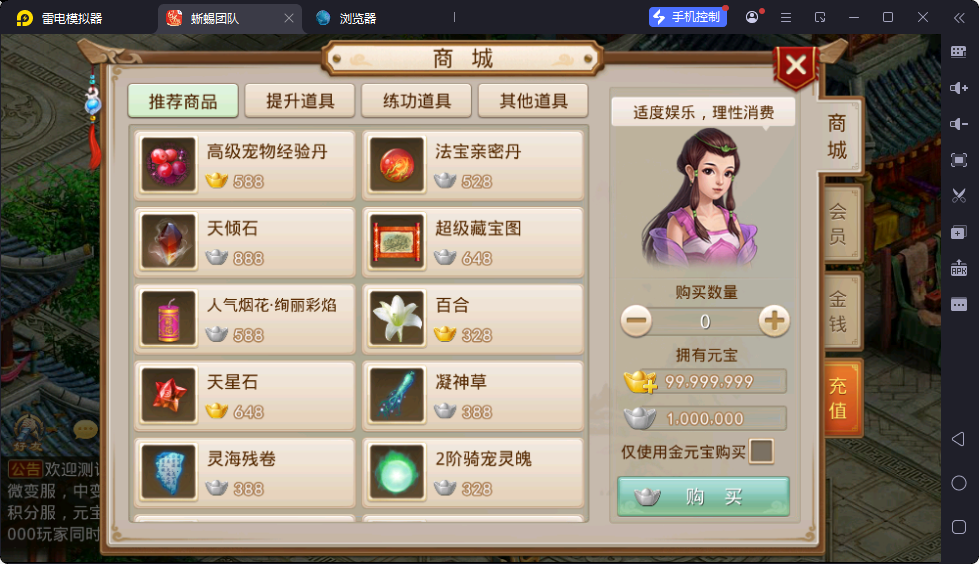Pick the 法宝亲密丹 red orb icon
Image resolution: width=979 pixels, height=564 pixels.
(396, 165)
